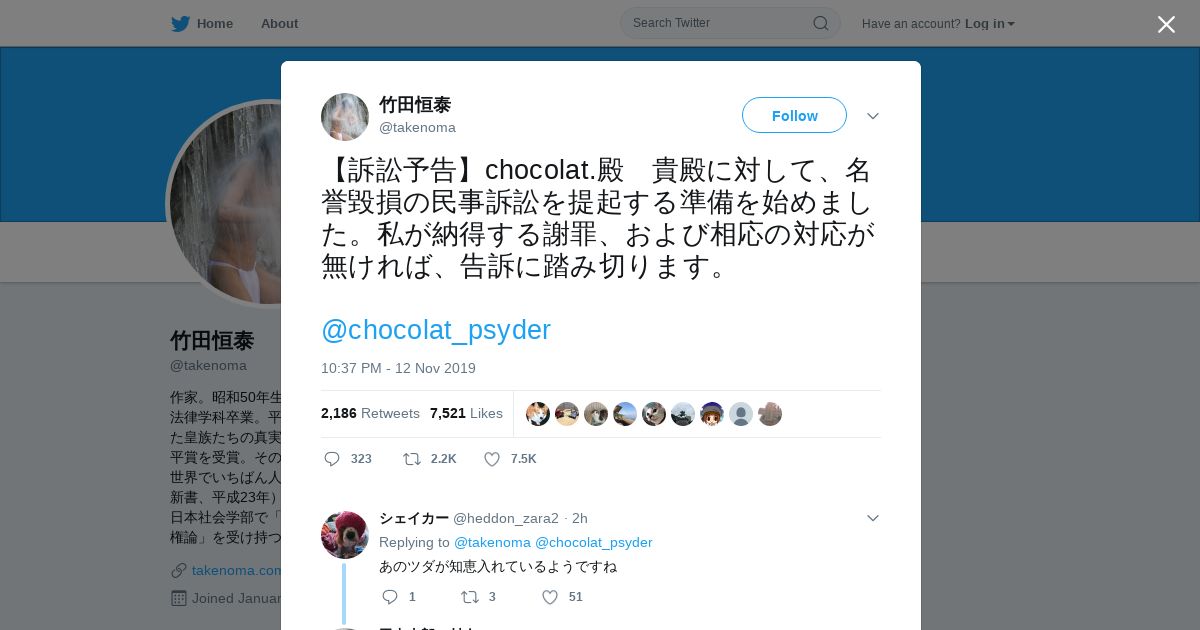
Task: Like シェイカー's reply with 51 likes
Action: pos(549,597)
